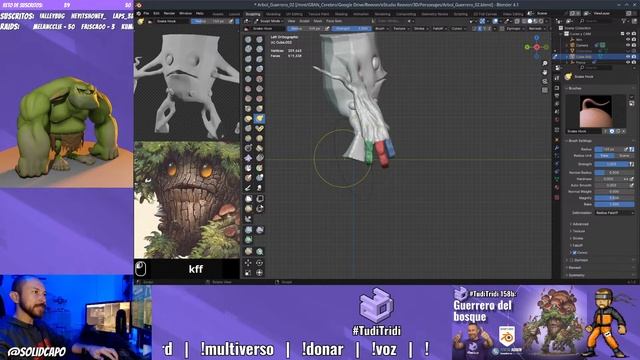
Task: Set Radius Unit to View
Action: click(604, 156)
